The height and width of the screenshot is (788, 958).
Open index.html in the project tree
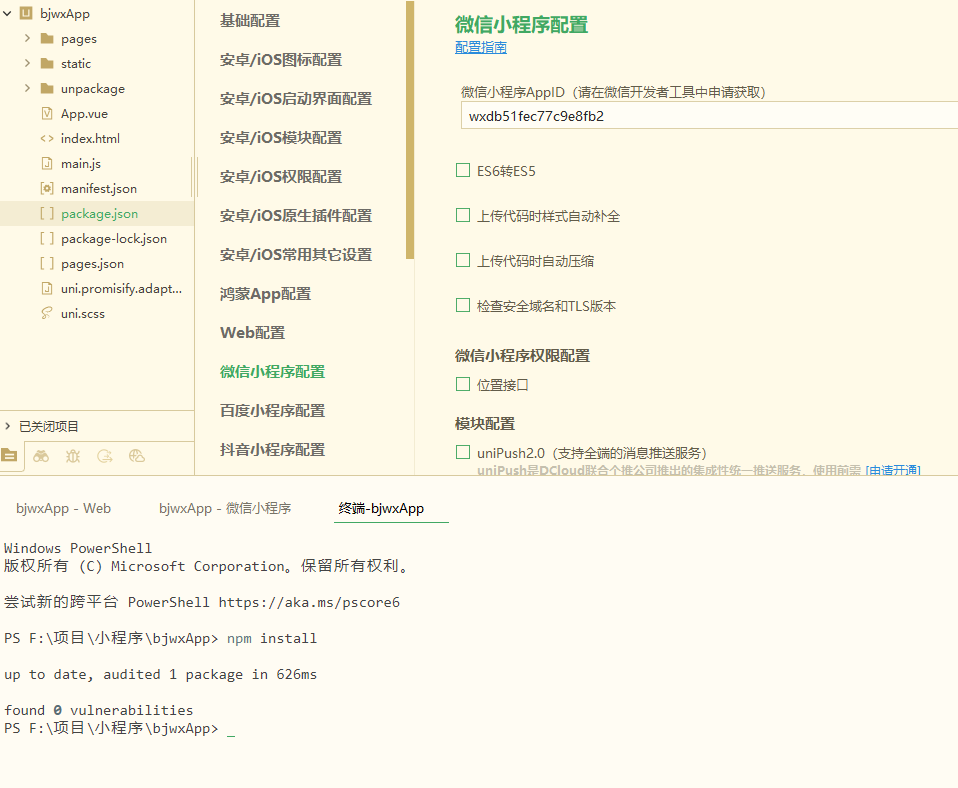coord(90,139)
